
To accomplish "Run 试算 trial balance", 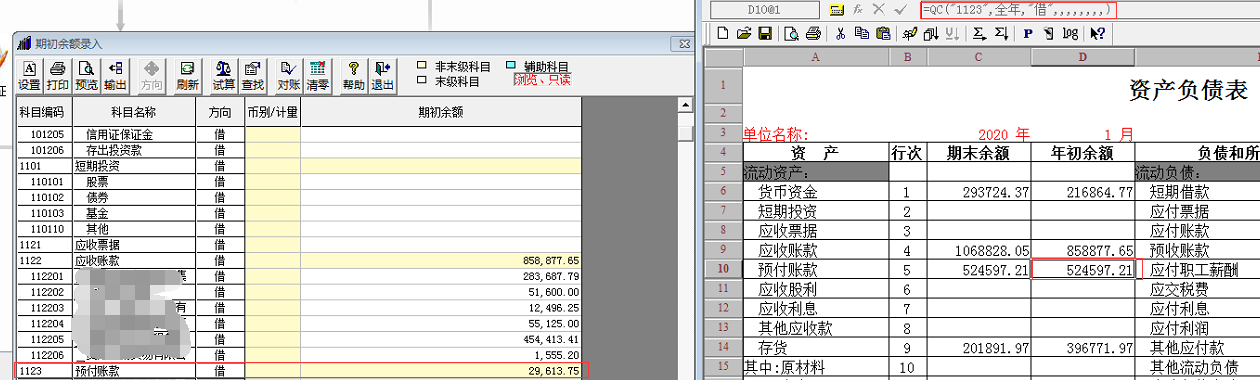I will pos(225,76).
